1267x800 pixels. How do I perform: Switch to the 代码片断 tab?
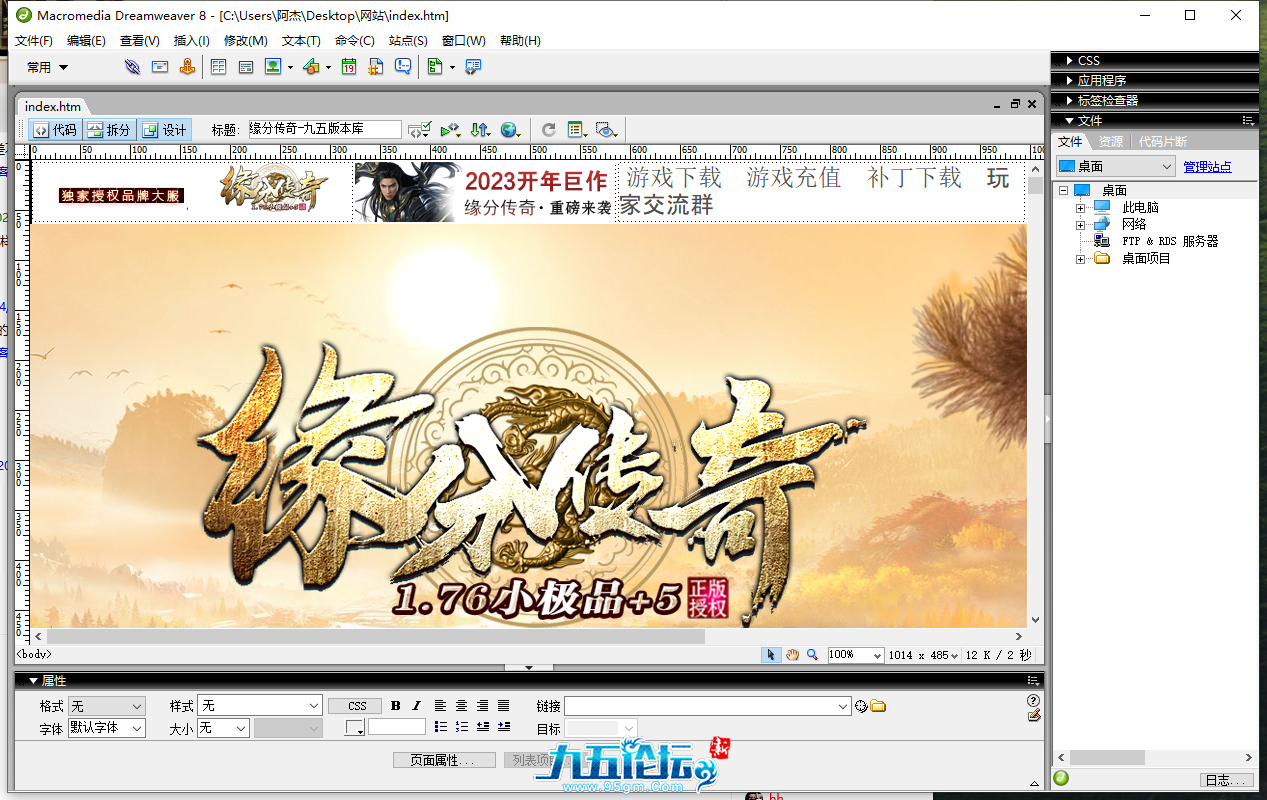point(1163,142)
